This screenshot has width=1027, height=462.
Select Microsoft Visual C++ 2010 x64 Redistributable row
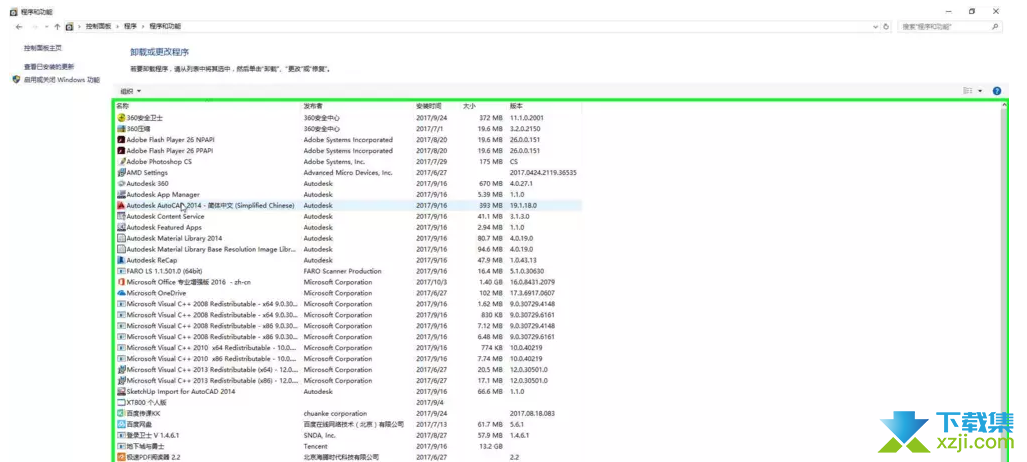348,348
